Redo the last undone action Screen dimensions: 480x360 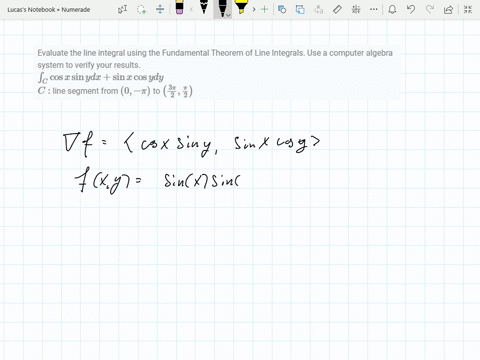[430, 9]
